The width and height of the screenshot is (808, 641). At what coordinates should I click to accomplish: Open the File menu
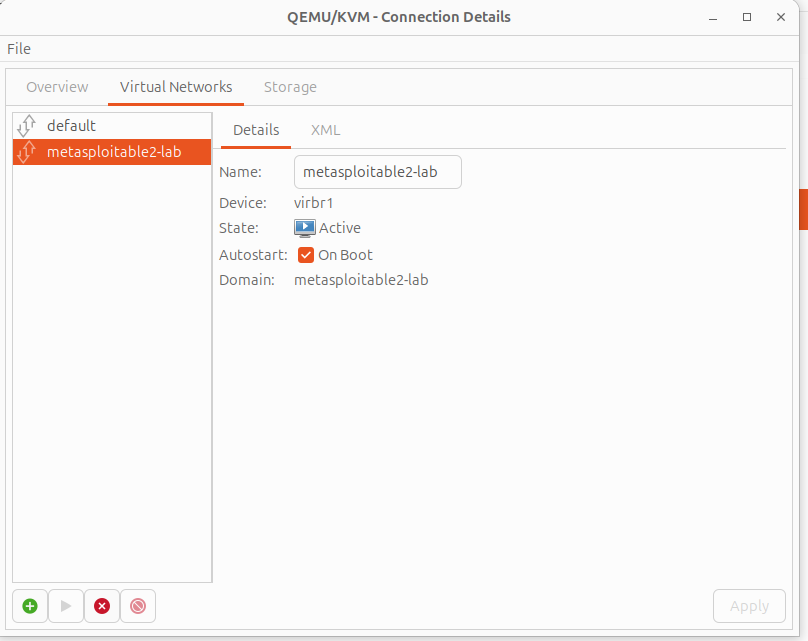[x=19, y=49]
